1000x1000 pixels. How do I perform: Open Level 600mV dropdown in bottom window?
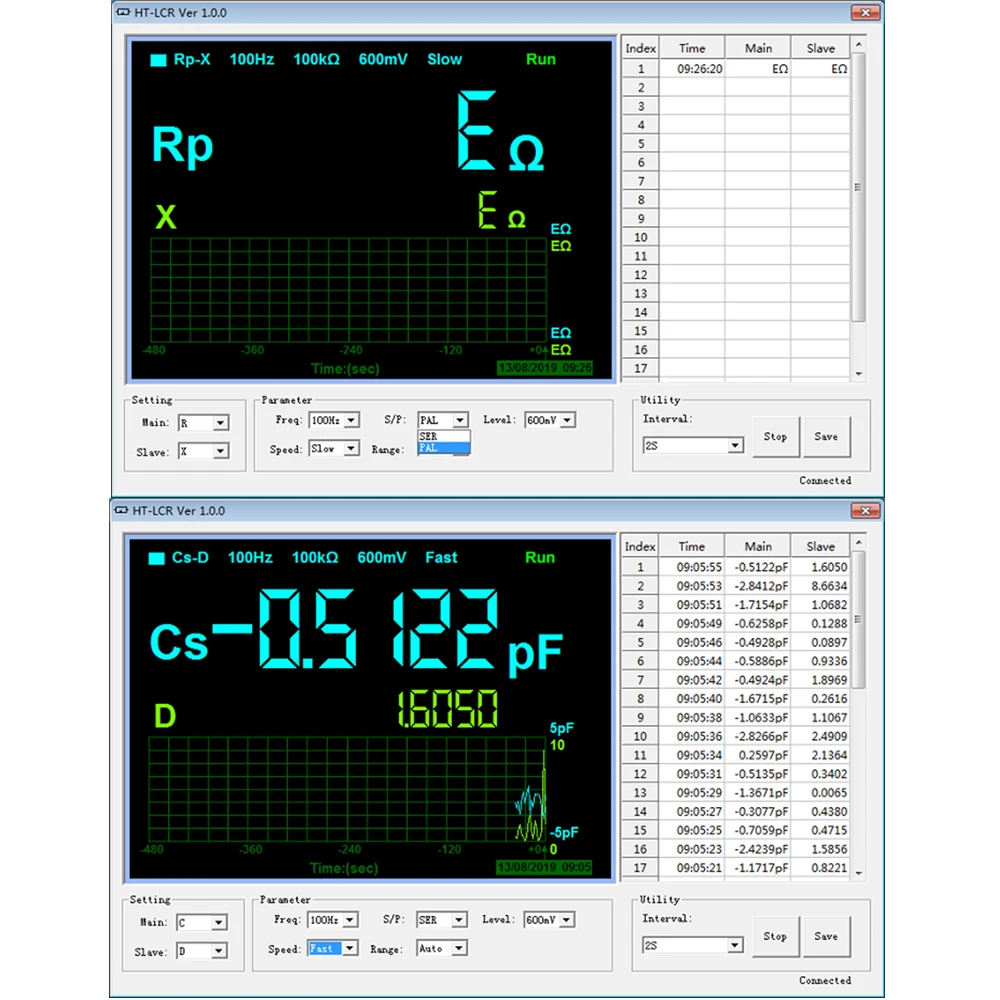tap(549, 920)
